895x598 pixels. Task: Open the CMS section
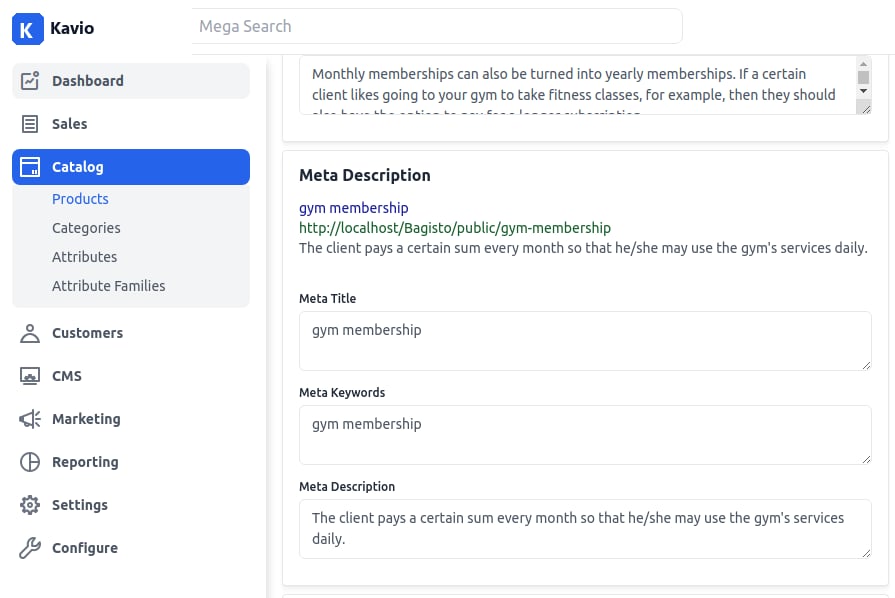pyautogui.click(x=131, y=376)
